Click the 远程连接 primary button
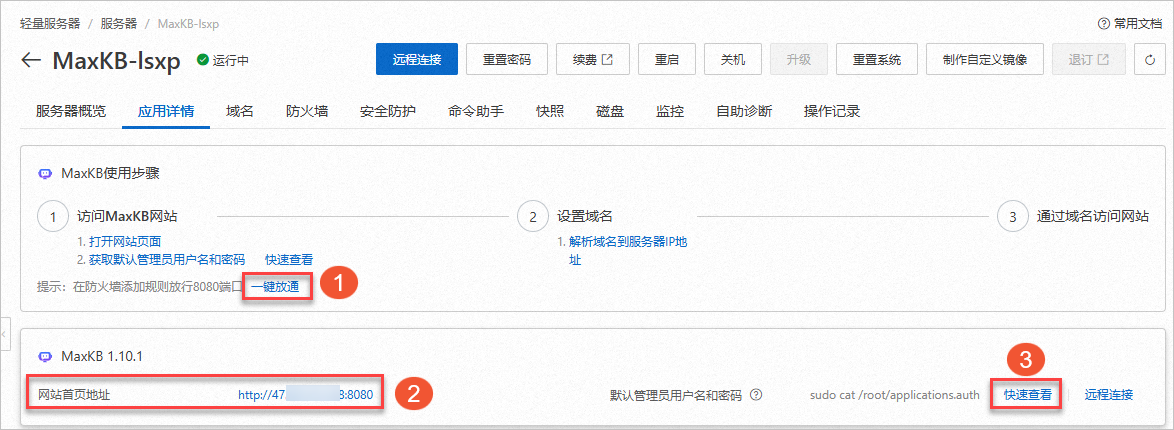Viewport: 1174px width, 430px height. [417, 59]
